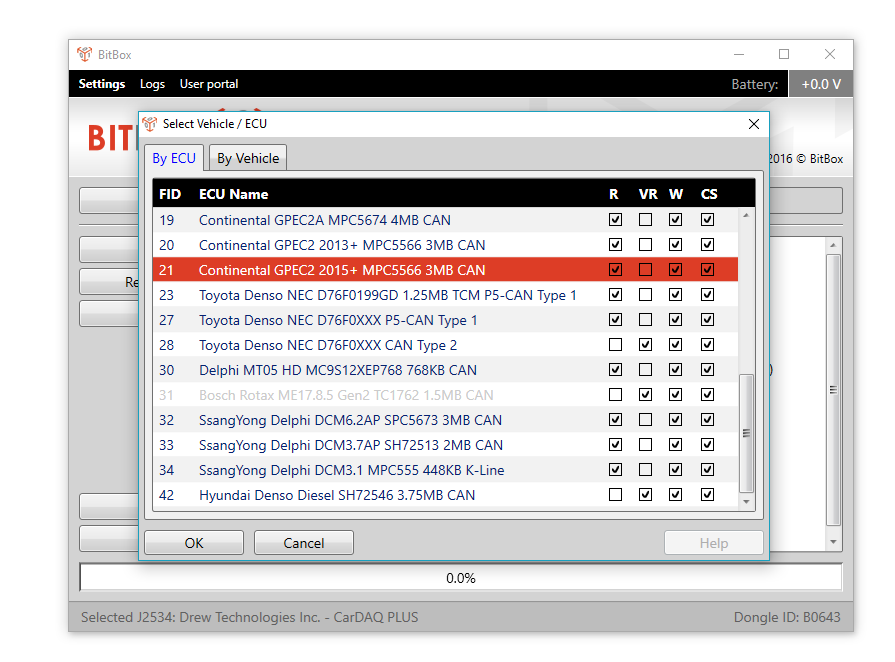The height and width of the screenshot is (662, 895).
Task: Toggle the CS checkbox for Hyundai Denso Diesel
Action: (708, 495)
